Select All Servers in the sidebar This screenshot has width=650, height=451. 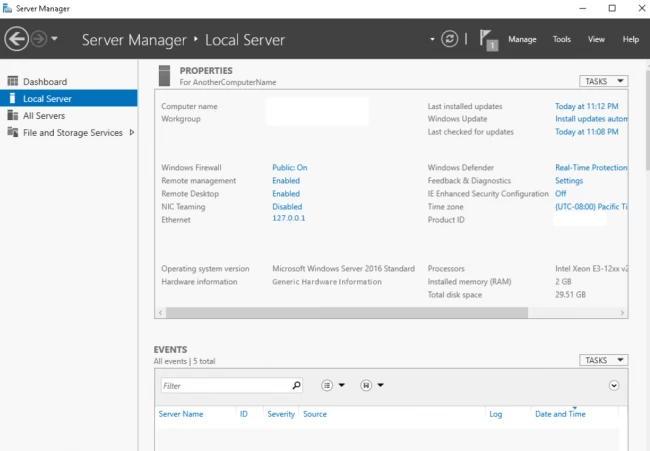click(69, 115)
